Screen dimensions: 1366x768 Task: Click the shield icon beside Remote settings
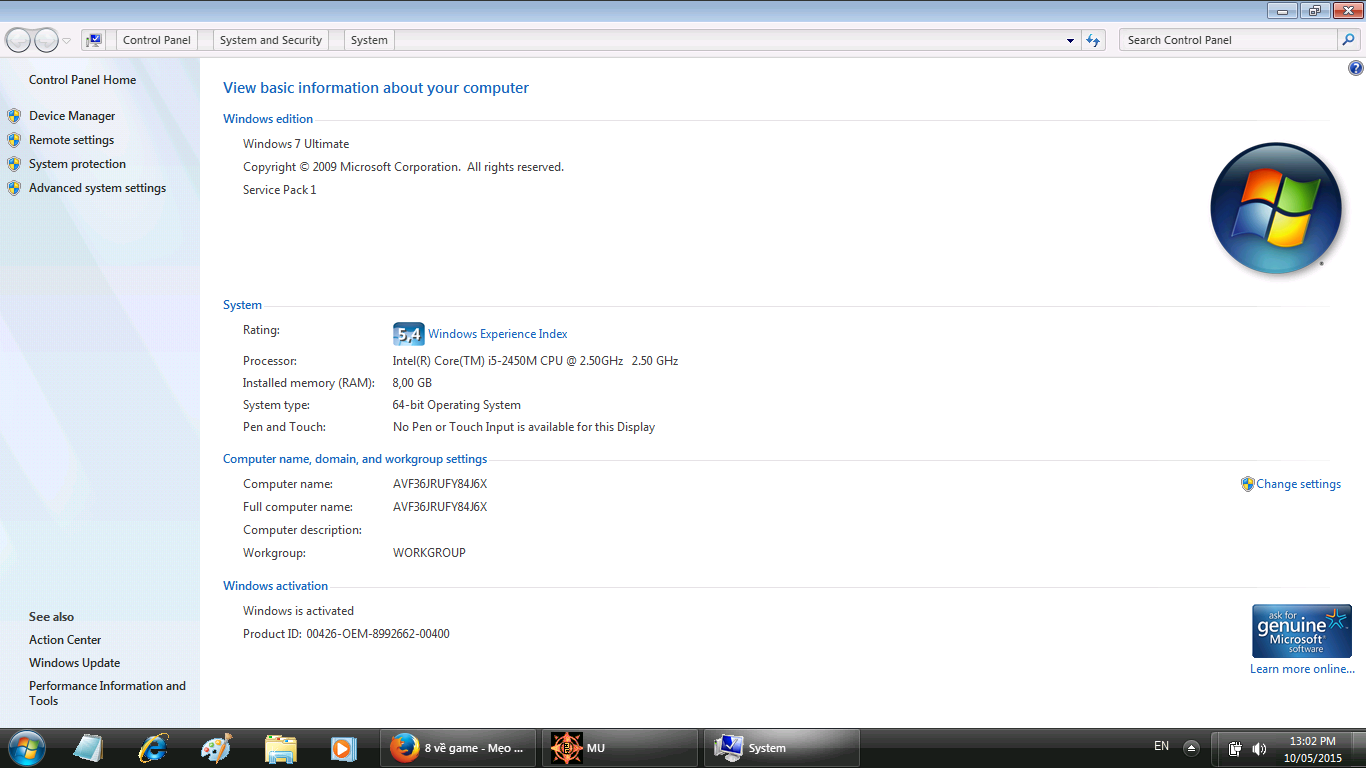(x=14, y=140)
